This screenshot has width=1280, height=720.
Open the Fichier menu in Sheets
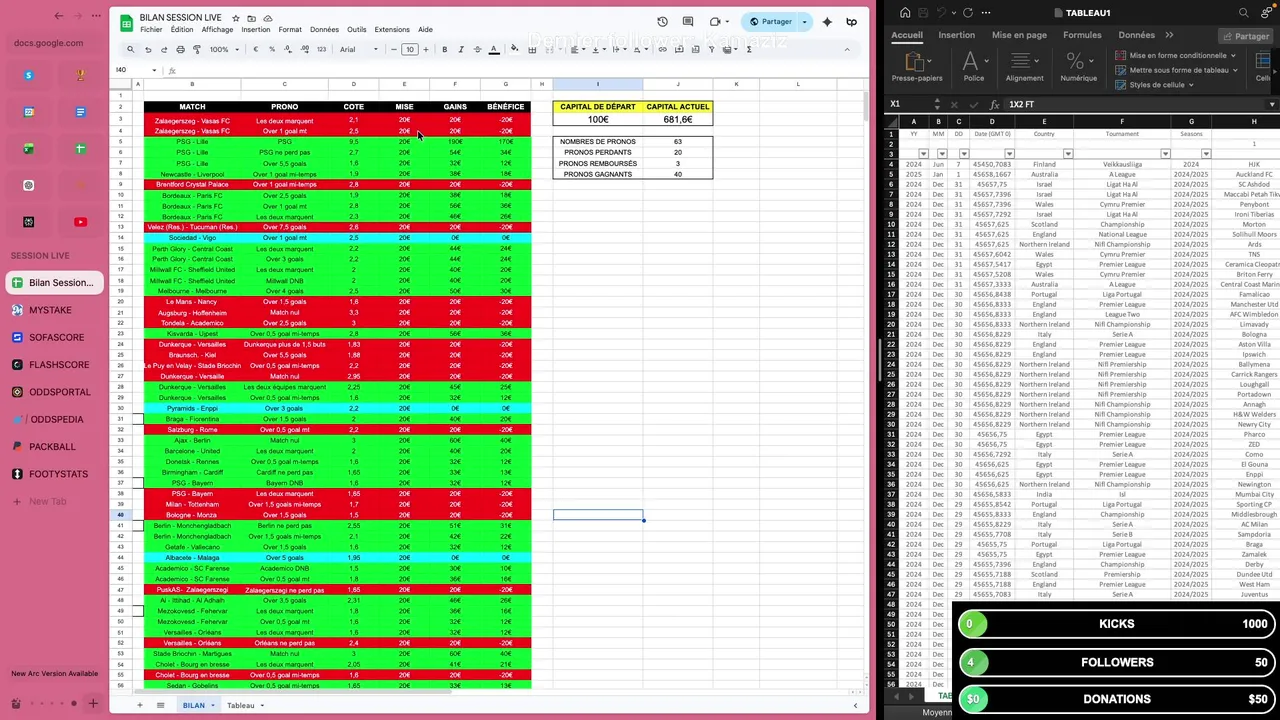click(151, 30)
